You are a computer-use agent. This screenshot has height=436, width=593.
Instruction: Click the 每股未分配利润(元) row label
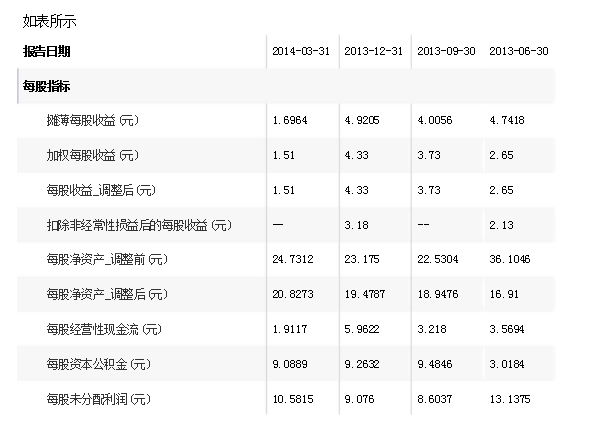pyautogui.click(x=98, y=399)
